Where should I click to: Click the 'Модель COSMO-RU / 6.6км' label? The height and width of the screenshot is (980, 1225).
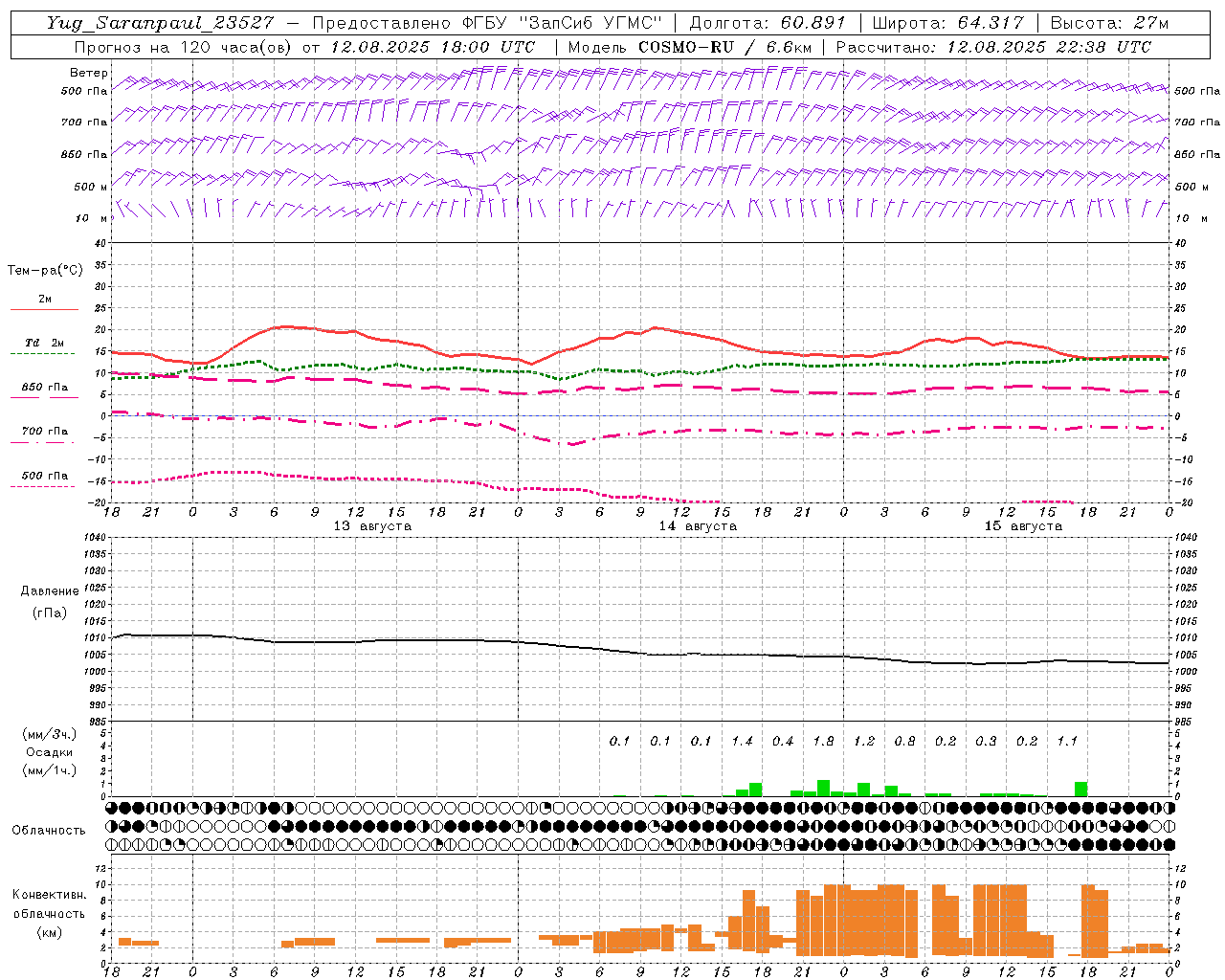[690, 46]
